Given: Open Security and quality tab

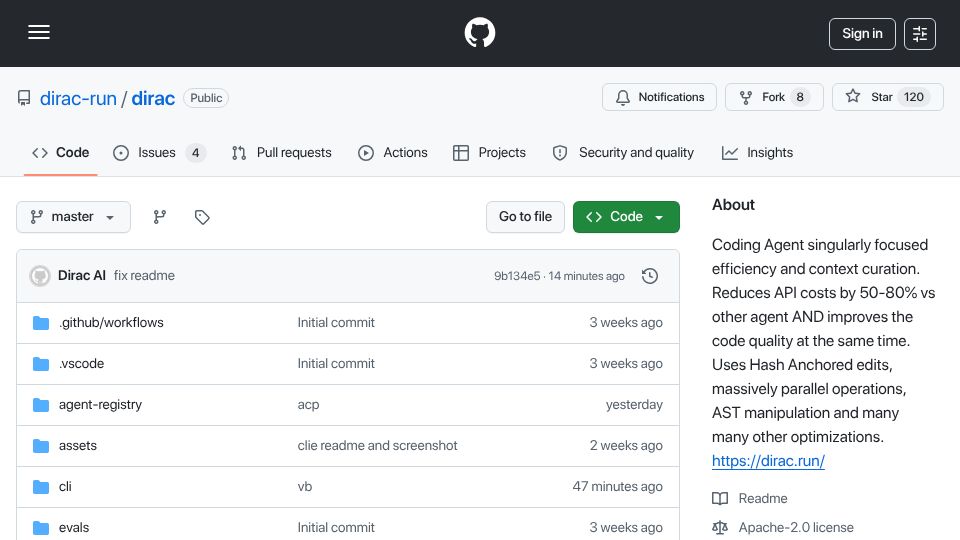Looking at the screenshot, I should (x=623, y=152).
